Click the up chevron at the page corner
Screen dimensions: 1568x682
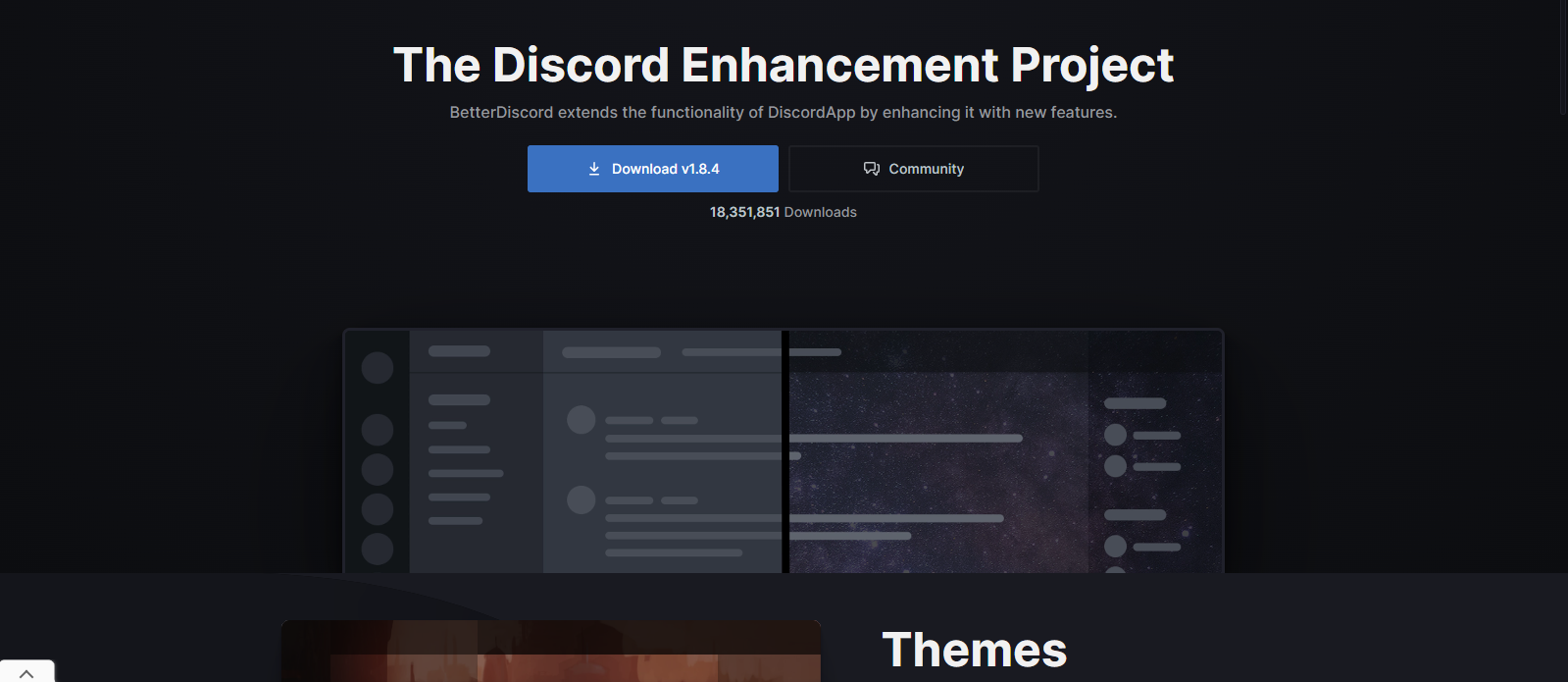click(26, 673)
